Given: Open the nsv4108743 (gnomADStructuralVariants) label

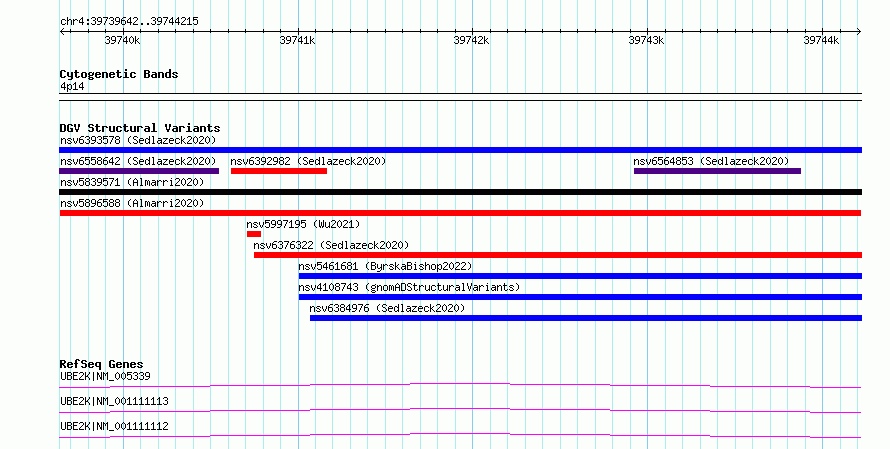Looking at the screenshot, I should [x=409, y=287].
